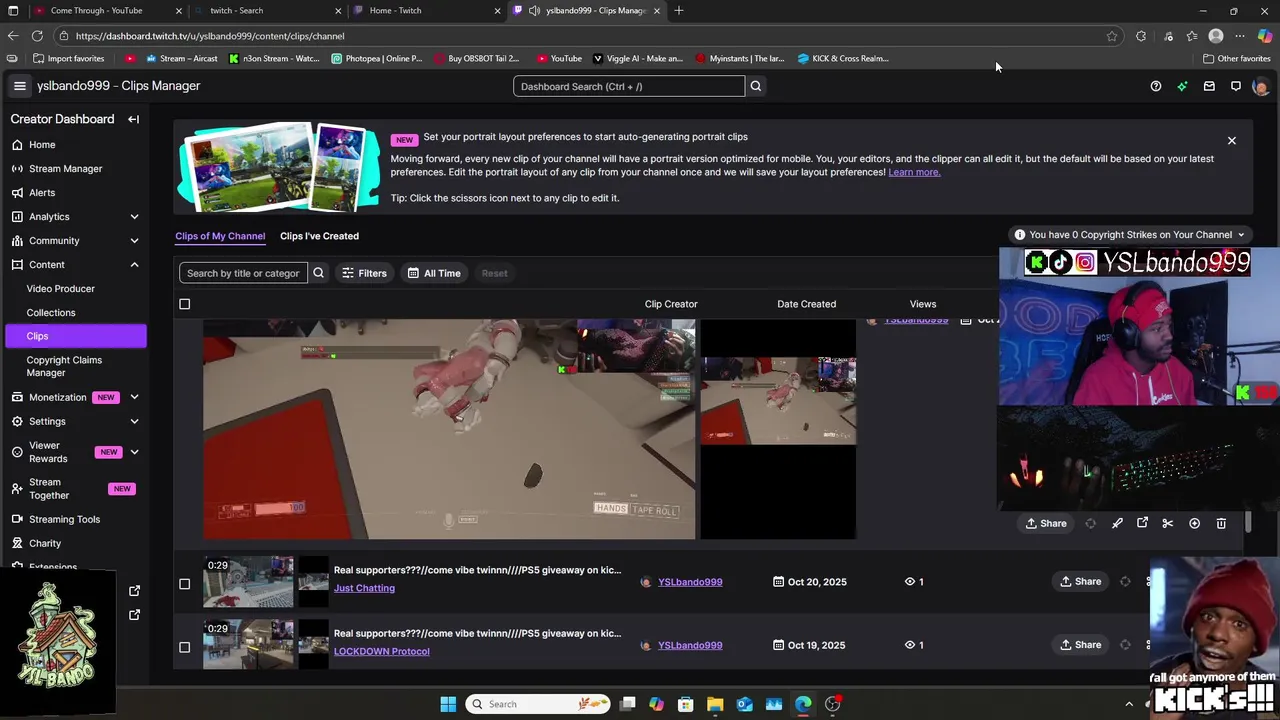Open Stream Manager in sidebar
1280x720 pixels.
(x=66, y=169)
